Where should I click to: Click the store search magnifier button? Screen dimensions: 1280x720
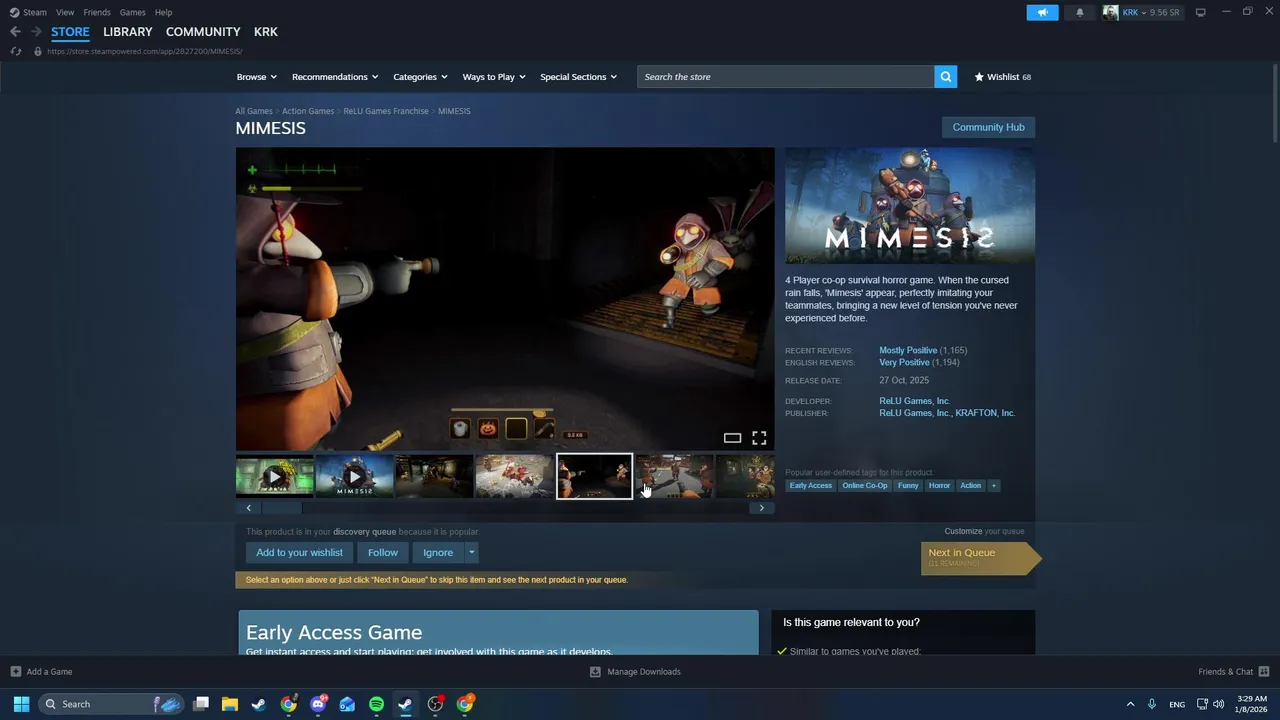pos(946,77)
